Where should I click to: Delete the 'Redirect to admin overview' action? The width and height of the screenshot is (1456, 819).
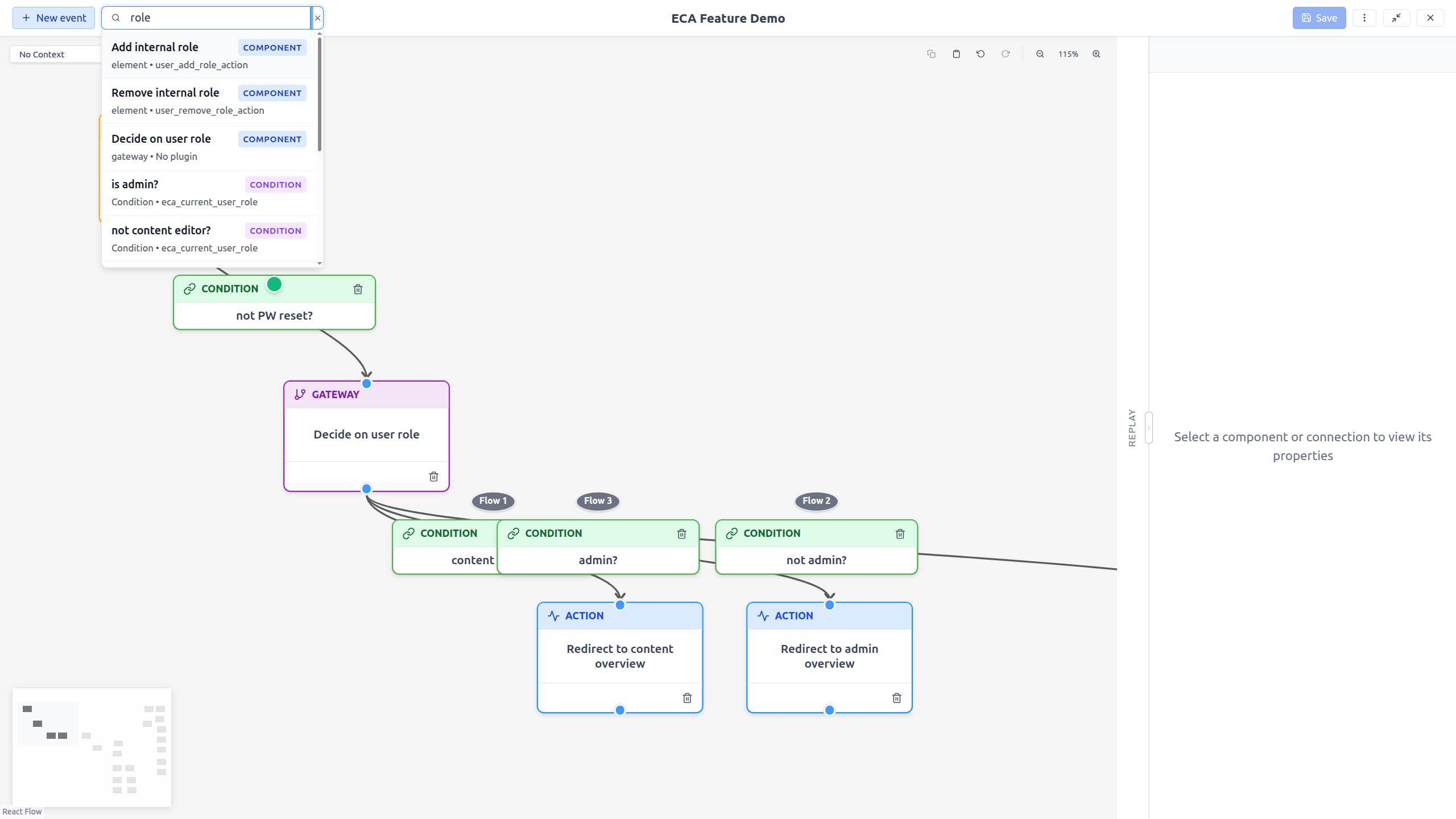pos(896,698)
